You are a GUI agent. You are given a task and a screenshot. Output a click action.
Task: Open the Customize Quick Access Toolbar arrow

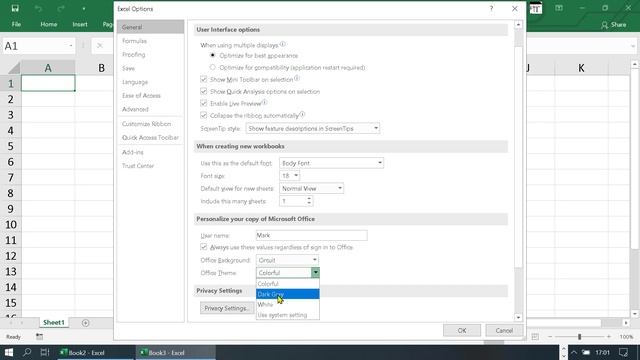[84, 9]
